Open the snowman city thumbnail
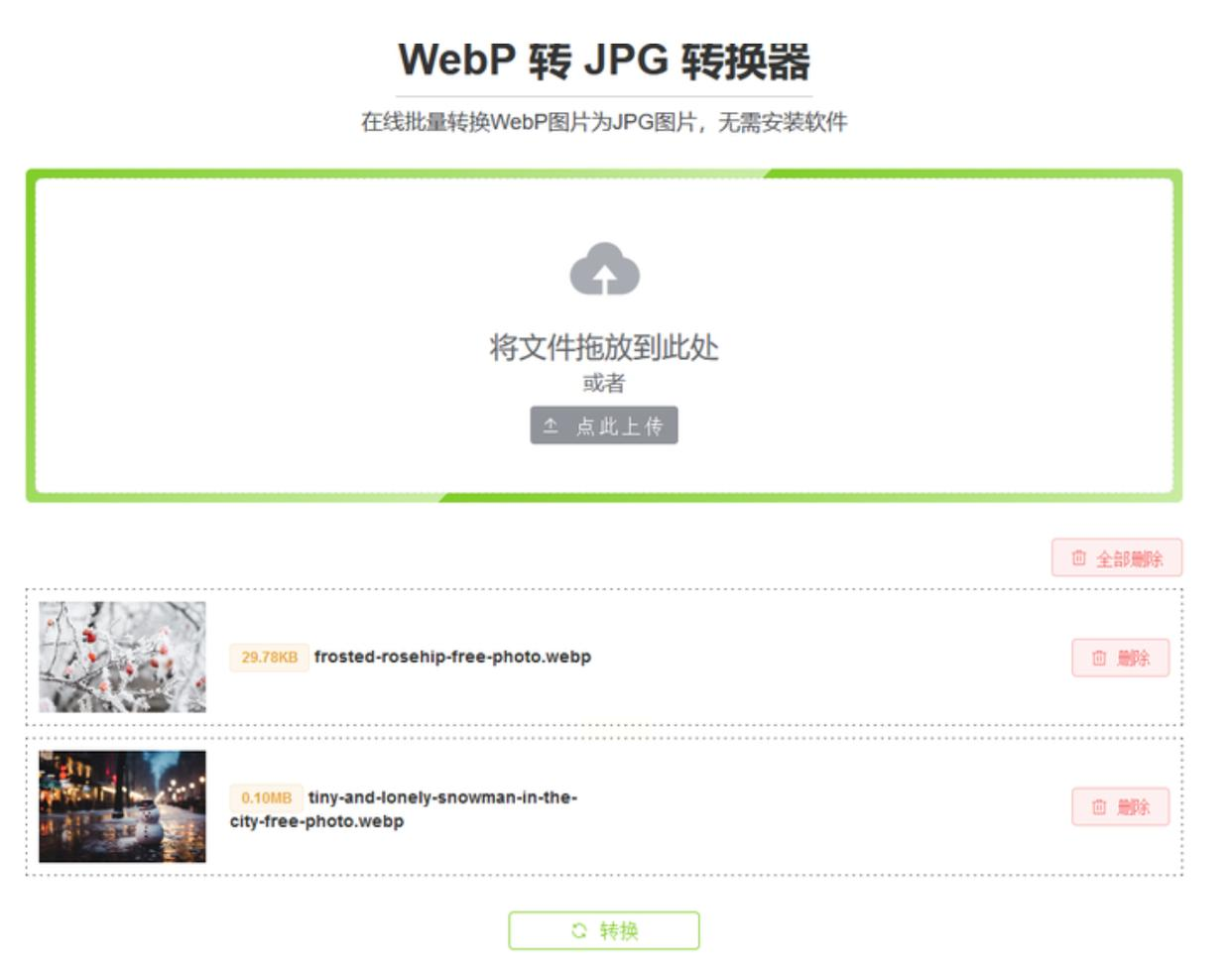Screen dimensions: 1232x973 tap(122, 806)
